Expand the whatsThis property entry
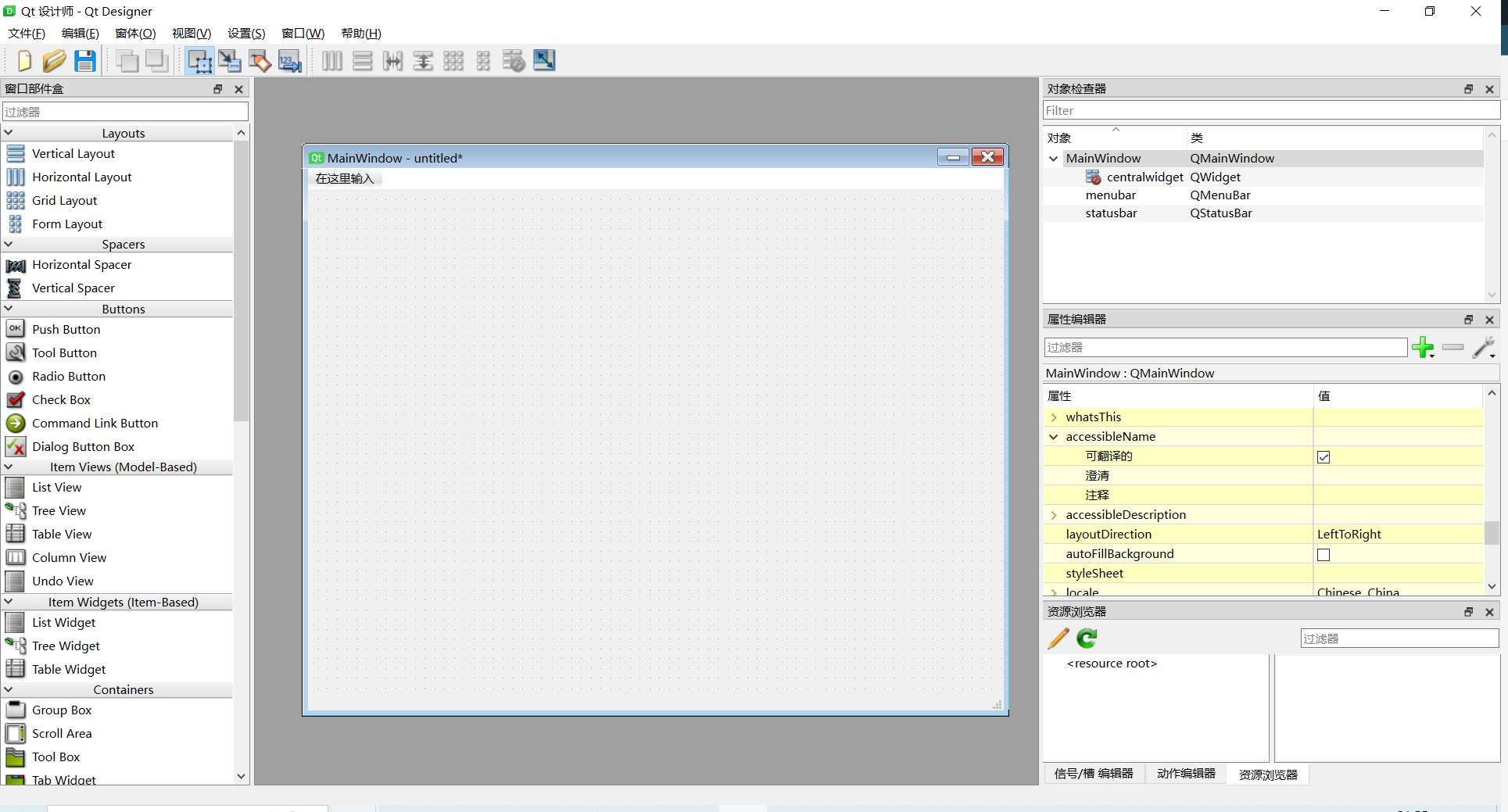 pos(1054,417)
